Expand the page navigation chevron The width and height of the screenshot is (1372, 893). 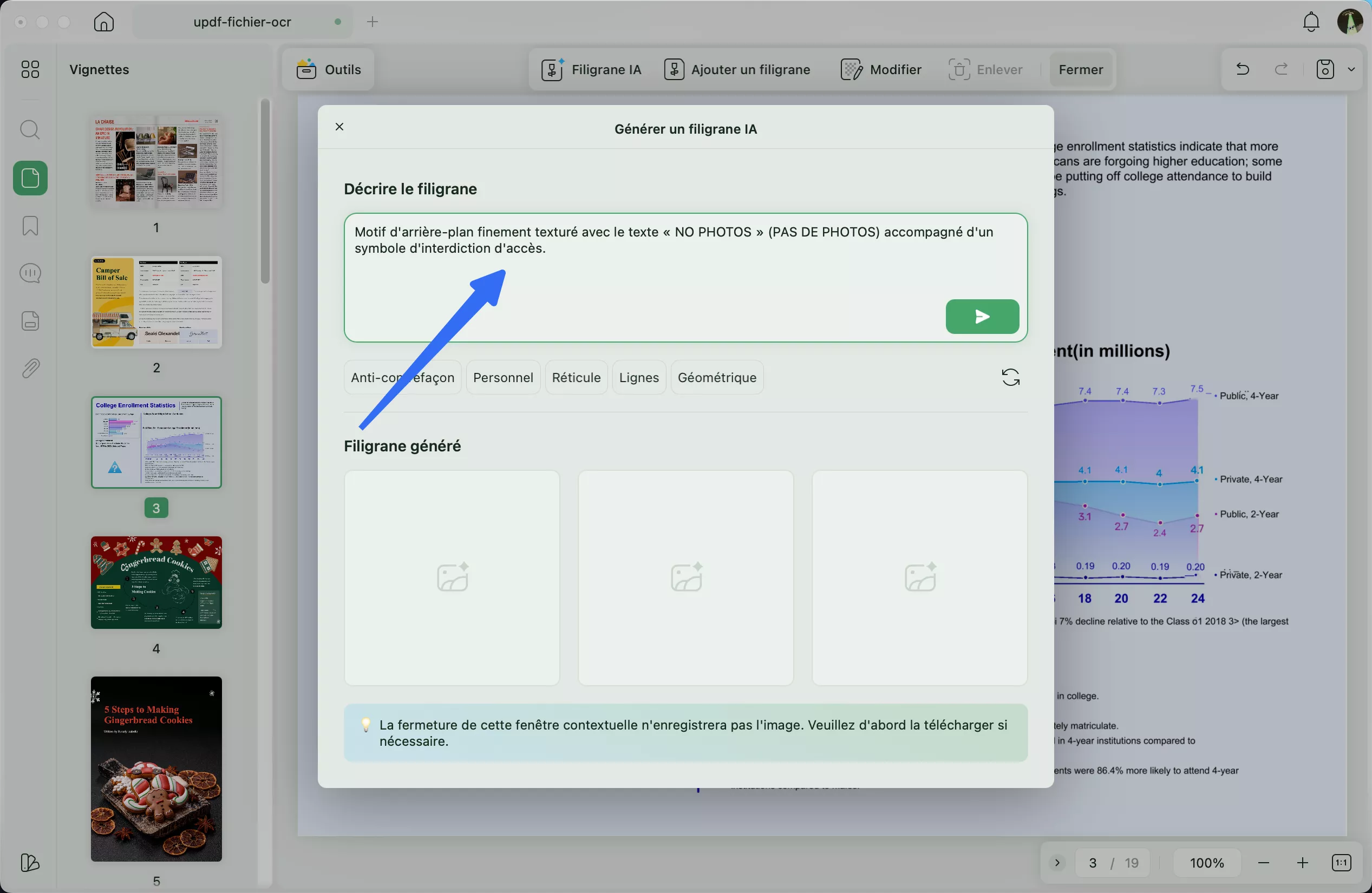coord(1057,863)
